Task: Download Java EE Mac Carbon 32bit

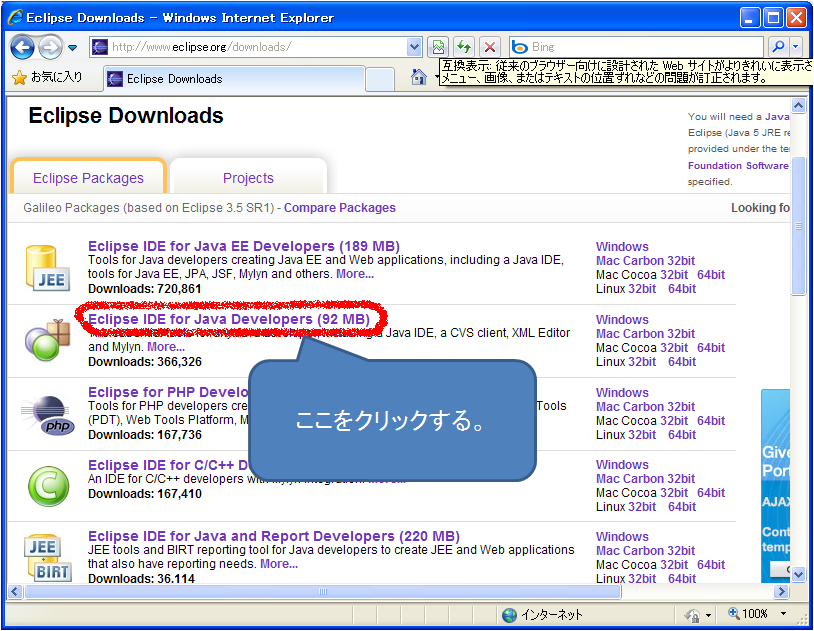Action: tap(645, 261)
